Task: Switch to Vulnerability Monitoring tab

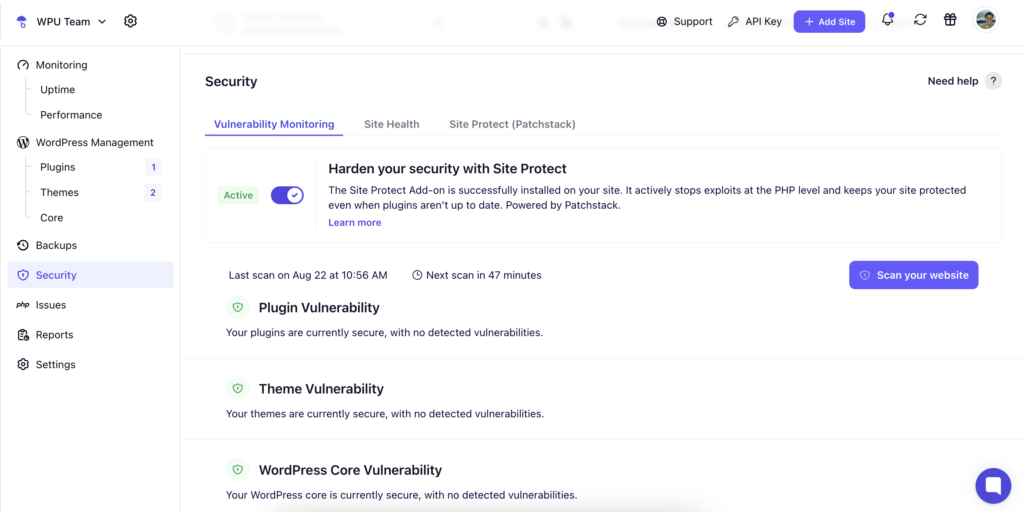Action: [274, 124]
